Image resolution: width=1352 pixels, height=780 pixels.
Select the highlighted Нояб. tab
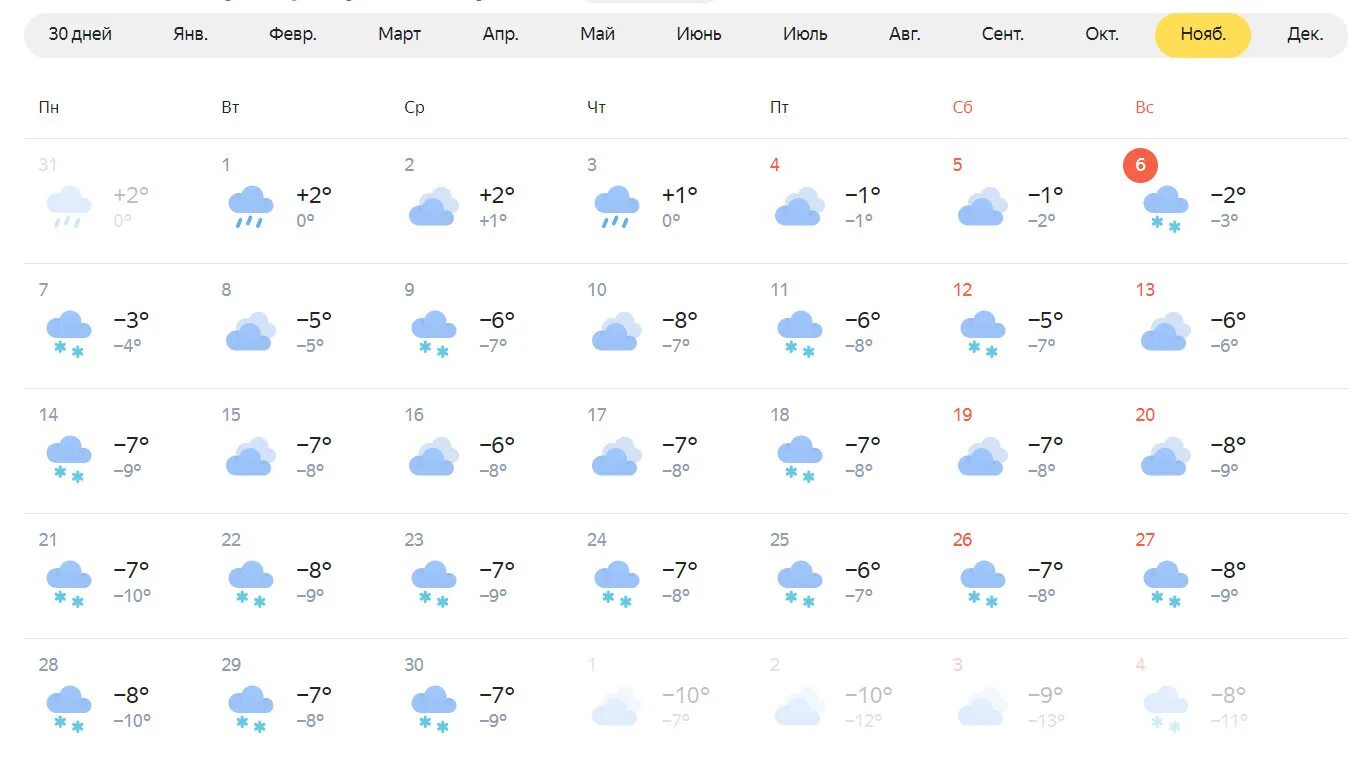click(x=1202, y=34)
